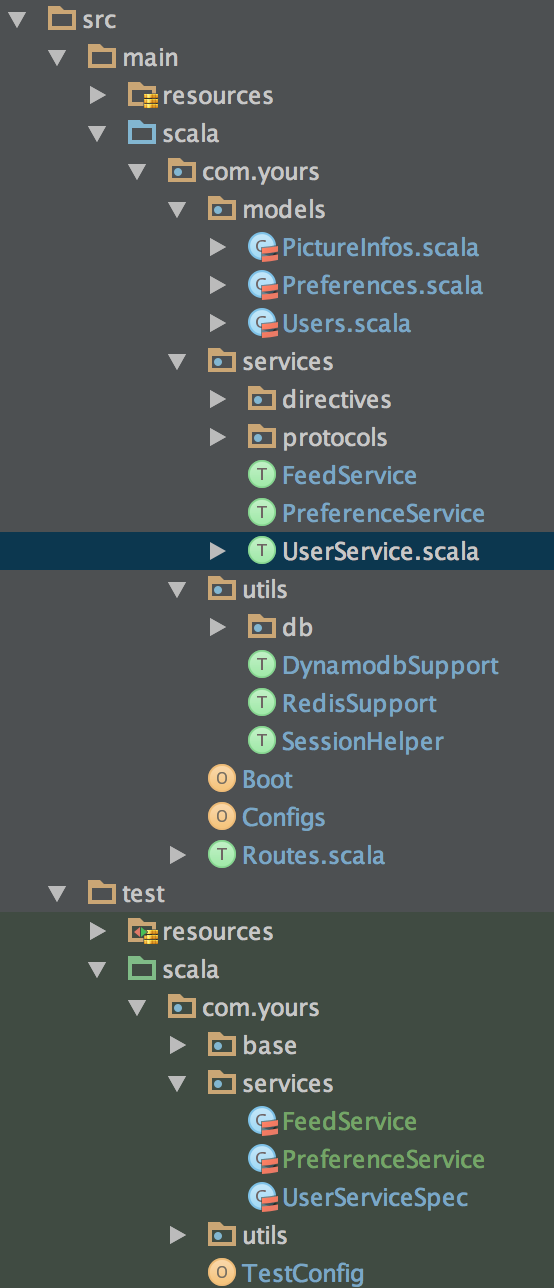Click the green test scala folder icon
The height and width of the screenshot is (1288, 554).
point(142,969)
